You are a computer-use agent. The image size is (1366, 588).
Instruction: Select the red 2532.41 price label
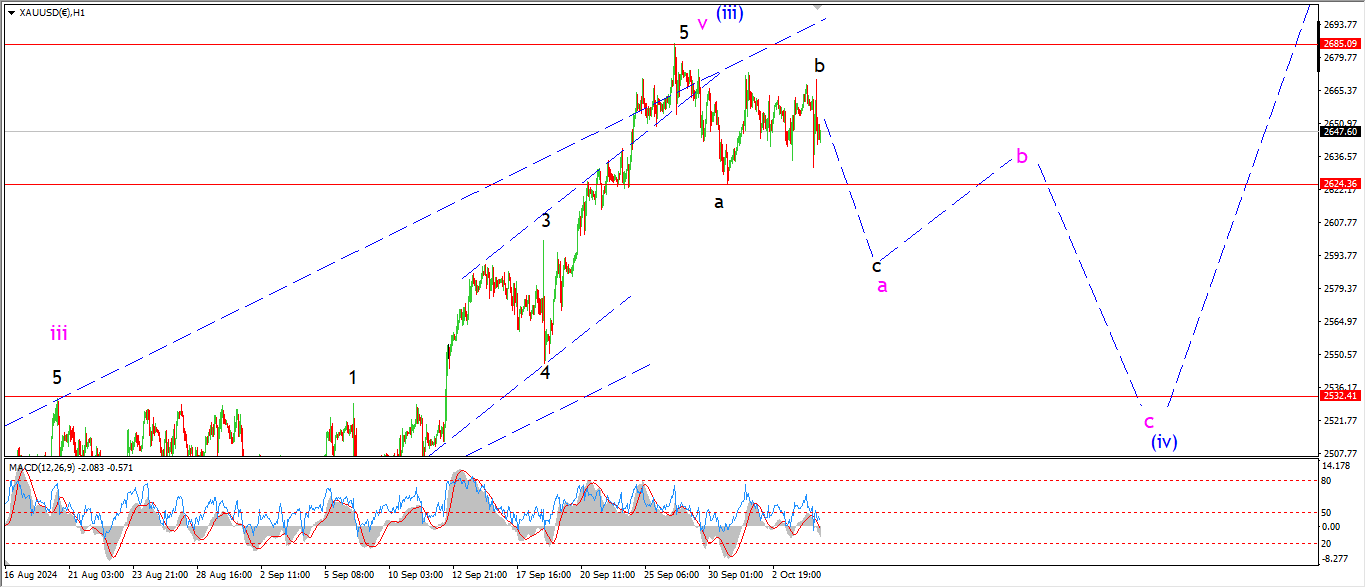[1340, 396]
